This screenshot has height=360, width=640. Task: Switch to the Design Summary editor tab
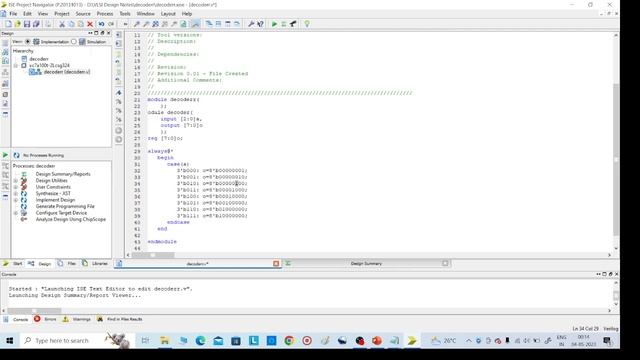click(366, 264)
